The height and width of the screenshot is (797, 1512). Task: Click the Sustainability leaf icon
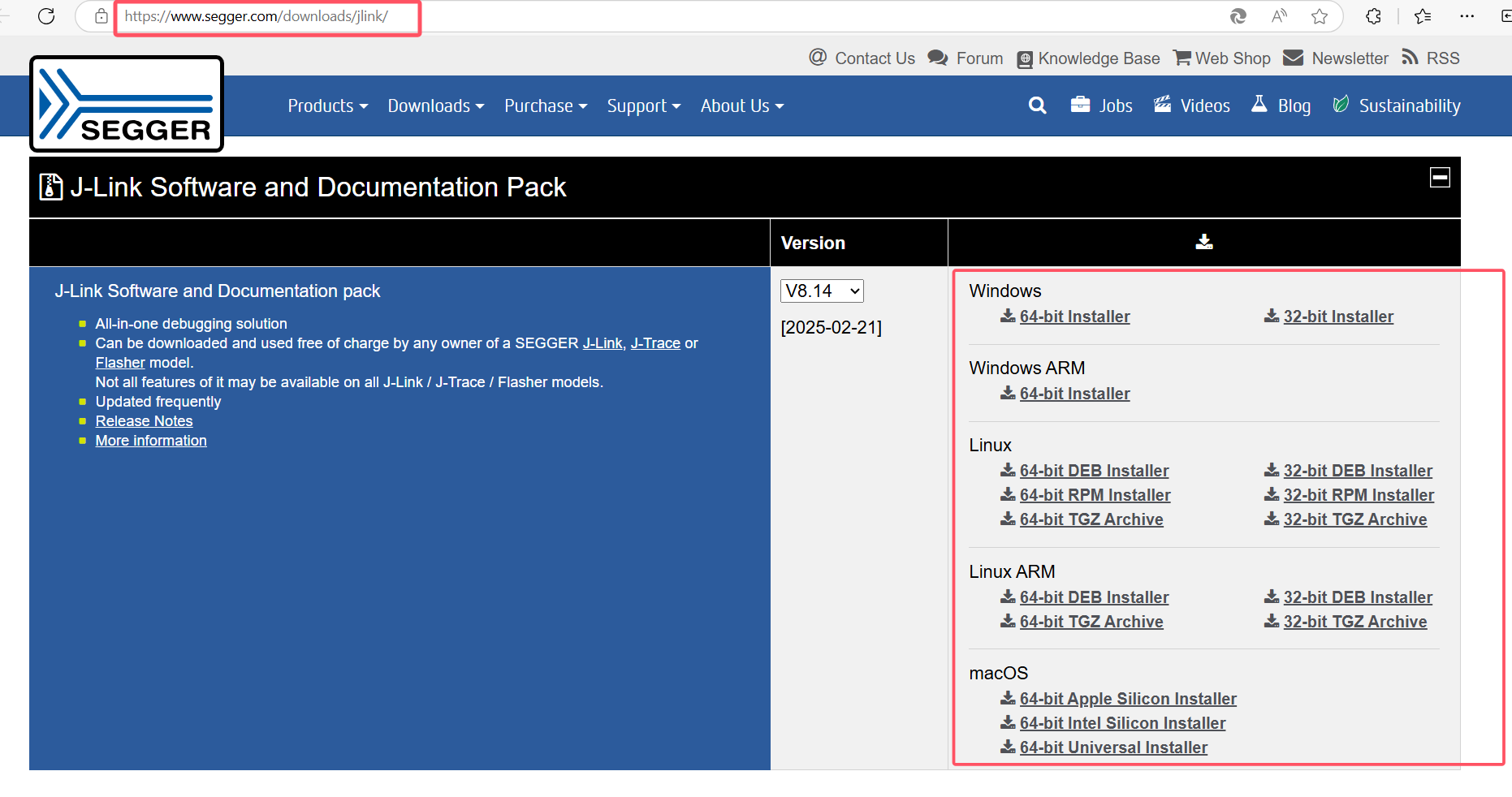1341,104
